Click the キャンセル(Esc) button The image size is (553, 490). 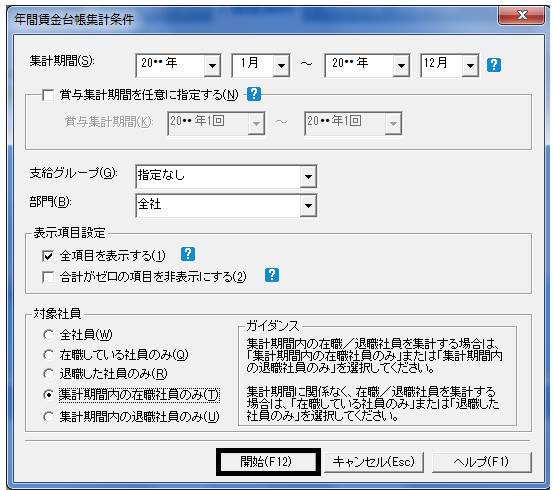coord(374,462)
